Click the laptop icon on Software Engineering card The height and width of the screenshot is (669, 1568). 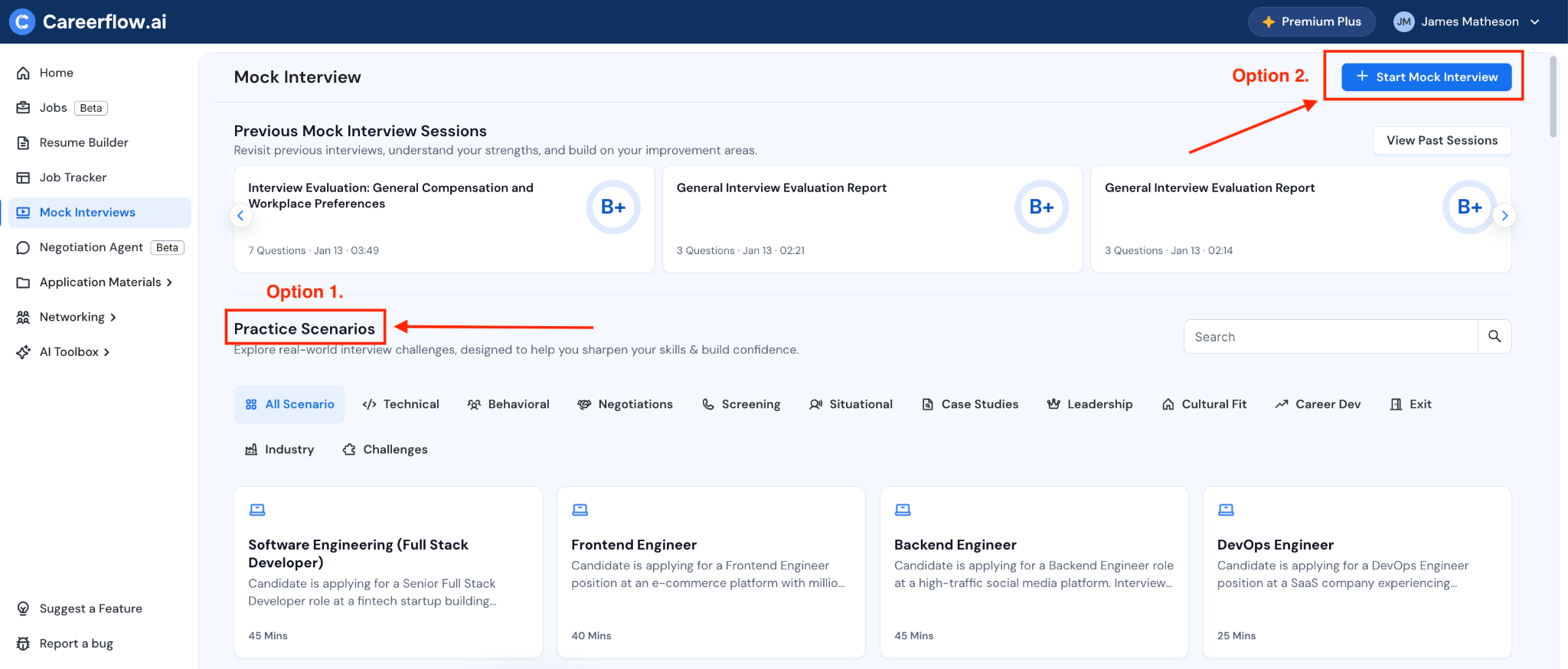257,510
